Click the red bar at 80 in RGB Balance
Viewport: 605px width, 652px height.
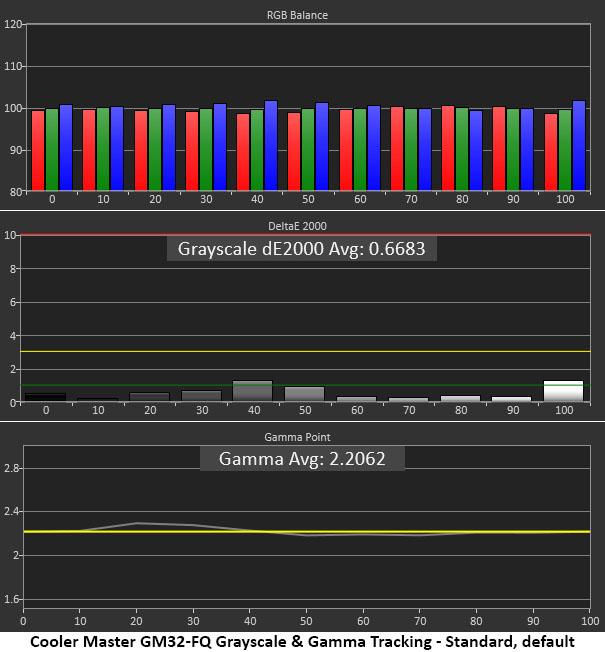click(x=448, y=148)
